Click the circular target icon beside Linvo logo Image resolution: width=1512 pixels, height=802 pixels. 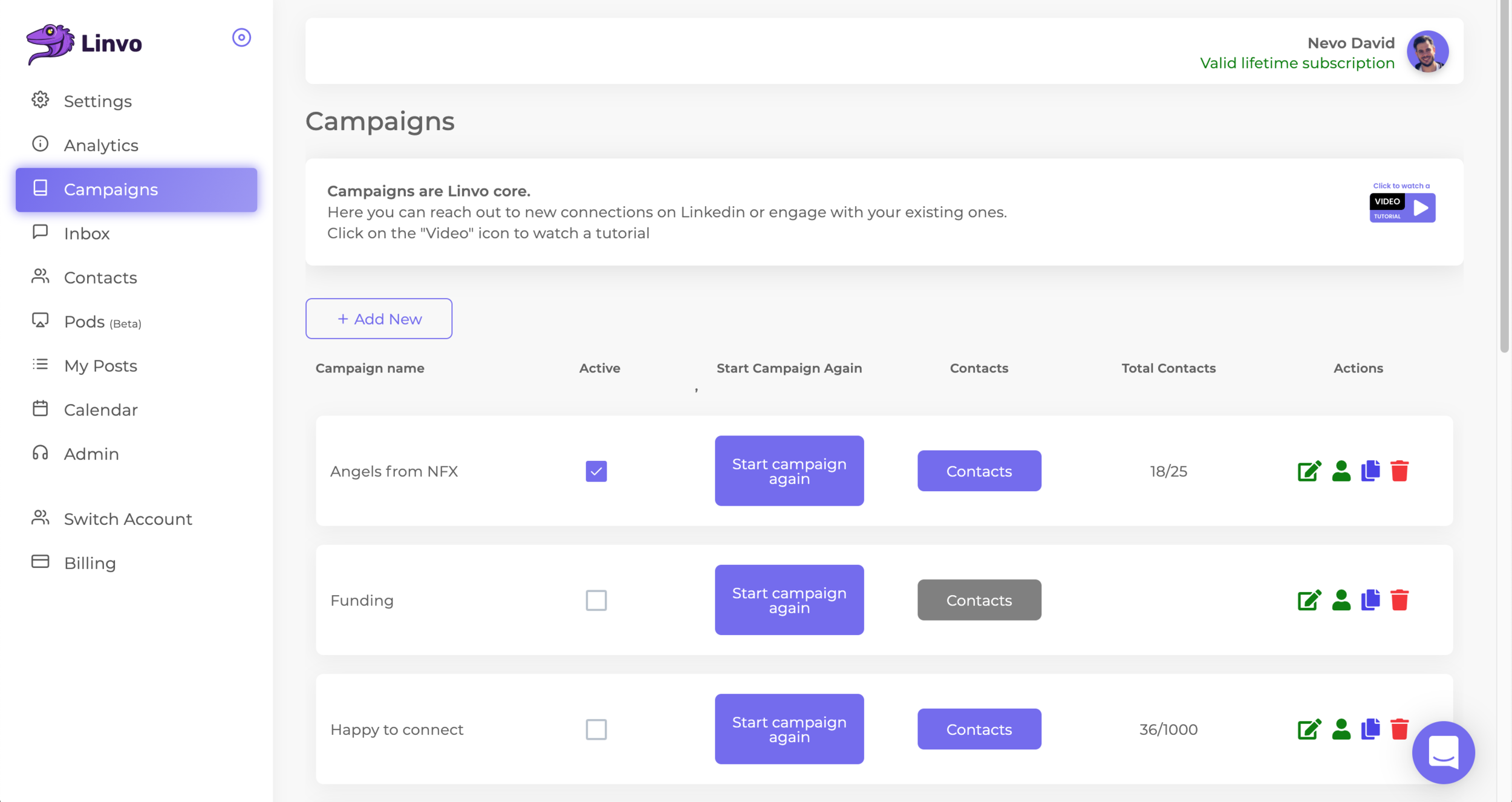(x=241, y=37)
